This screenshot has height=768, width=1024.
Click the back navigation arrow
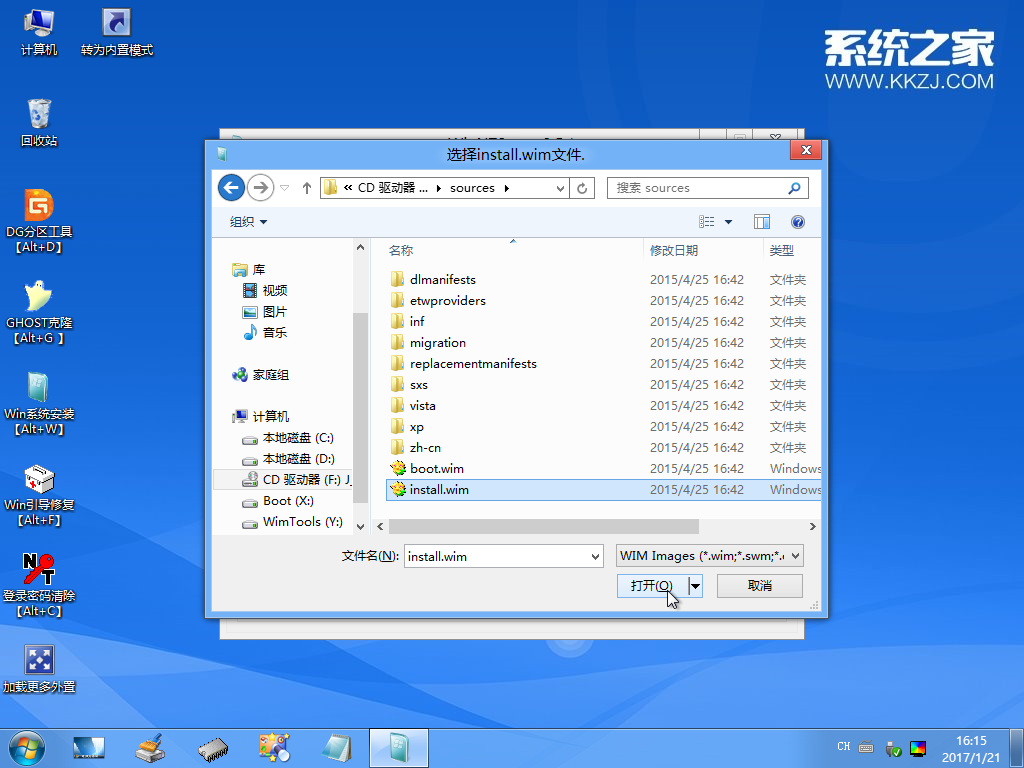pyautogui.click(x=232, y=187)
